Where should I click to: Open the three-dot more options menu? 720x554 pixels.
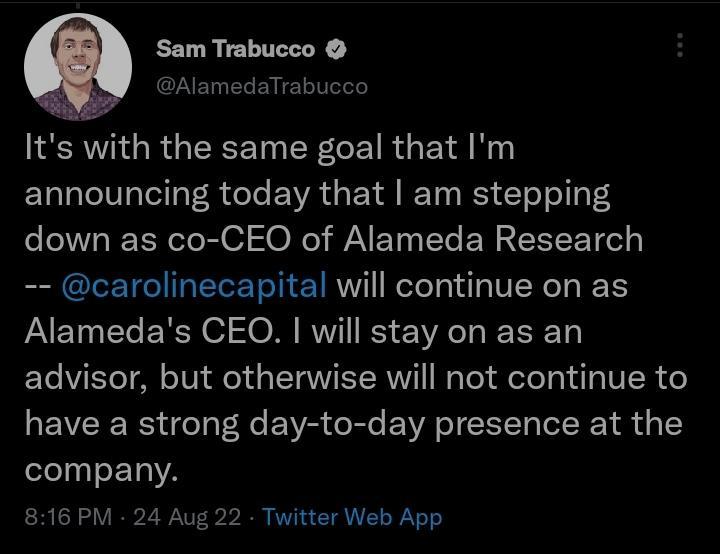click(x=680, y=45)
